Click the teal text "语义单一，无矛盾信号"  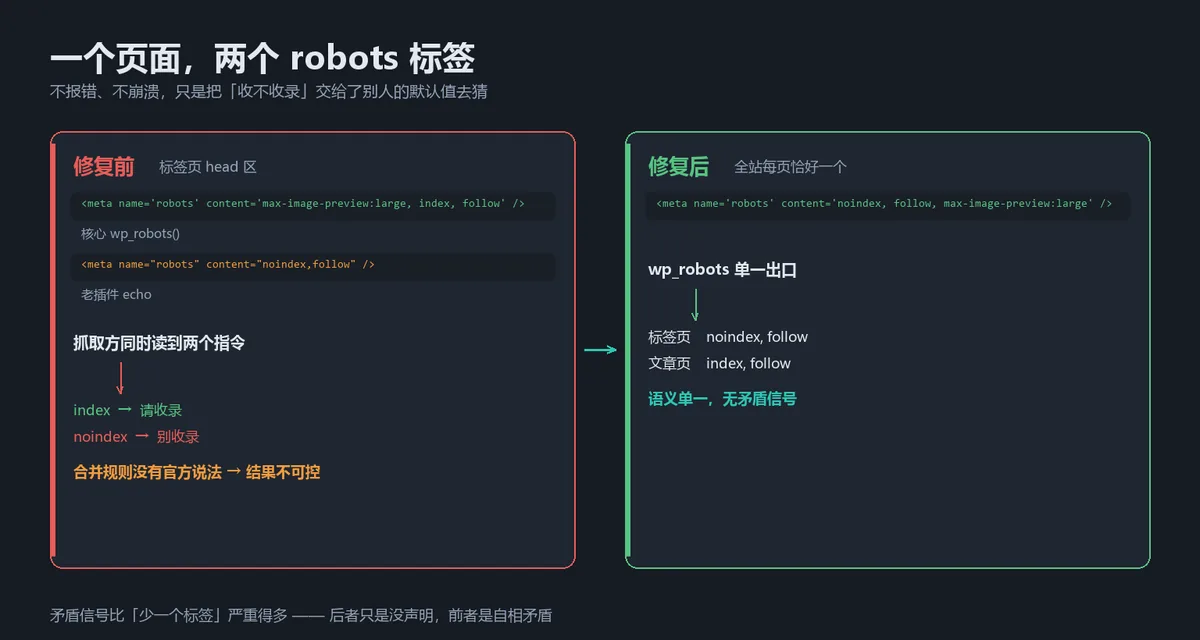click(x=722, y=398)
